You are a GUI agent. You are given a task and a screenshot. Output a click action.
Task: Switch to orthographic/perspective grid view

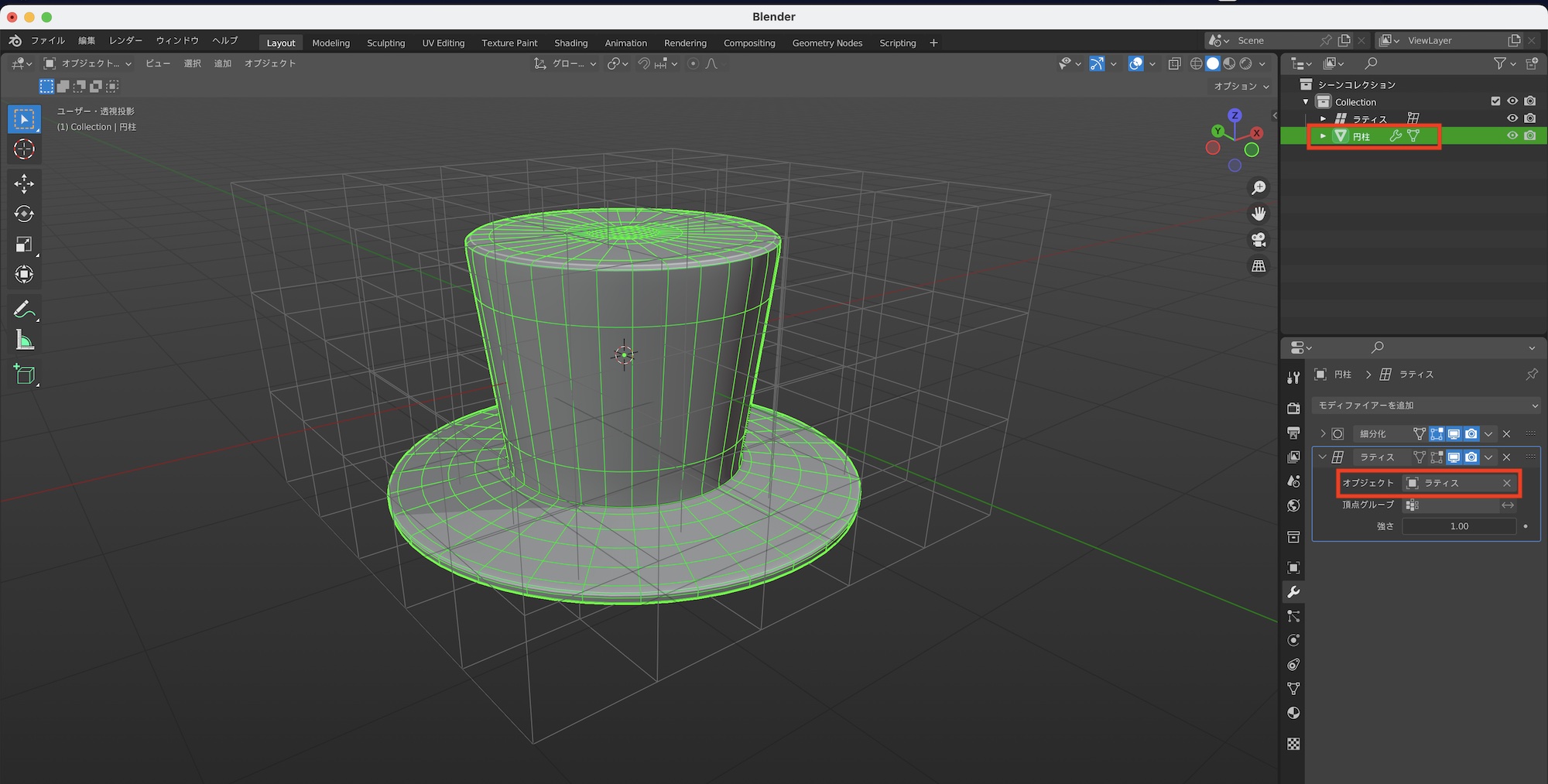tap(1259, 266)
